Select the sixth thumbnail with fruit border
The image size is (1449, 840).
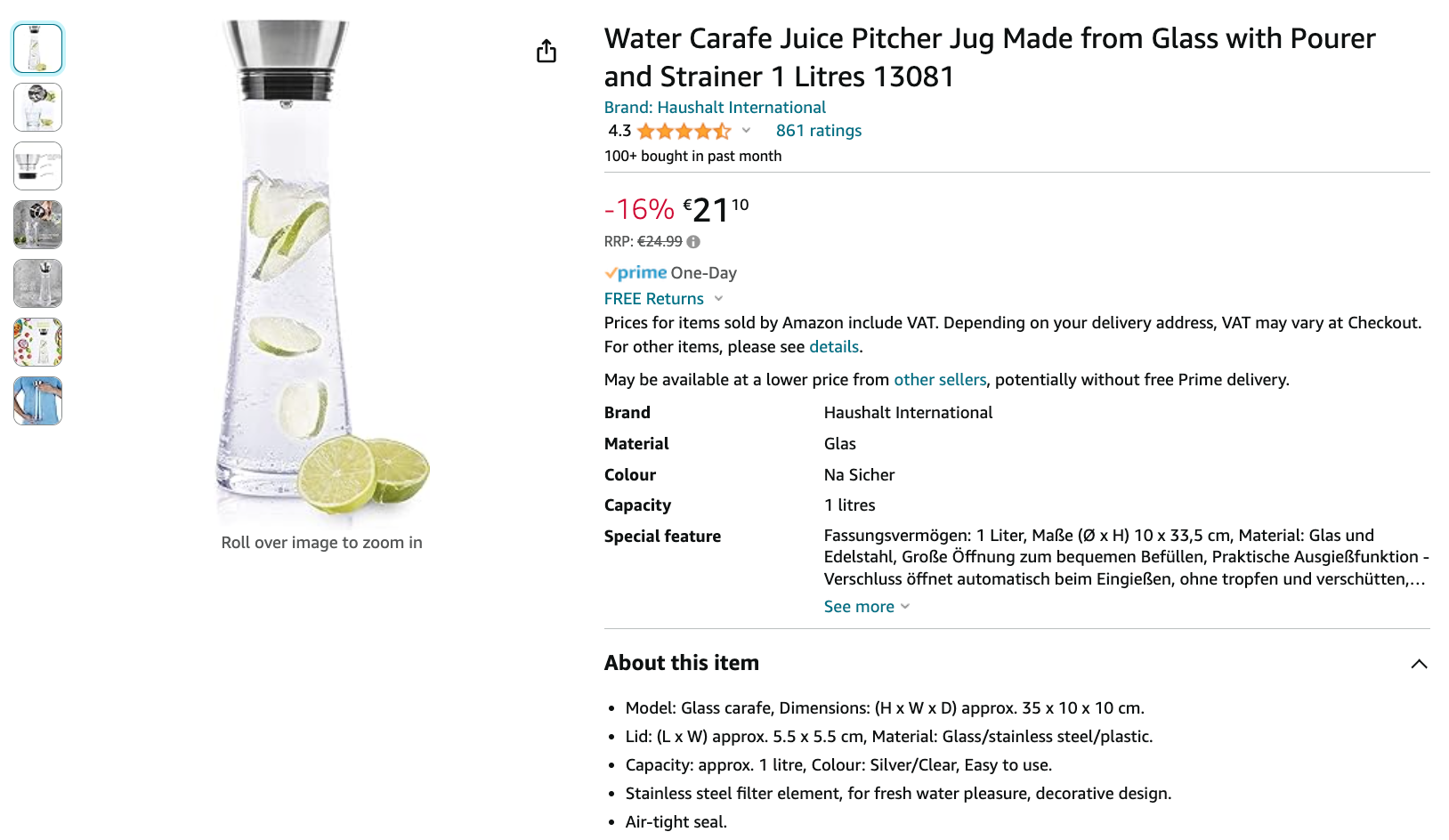pos(37,342)
